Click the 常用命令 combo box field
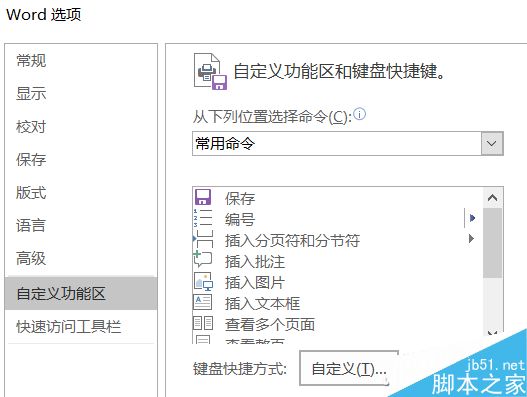 click(348, 144)
